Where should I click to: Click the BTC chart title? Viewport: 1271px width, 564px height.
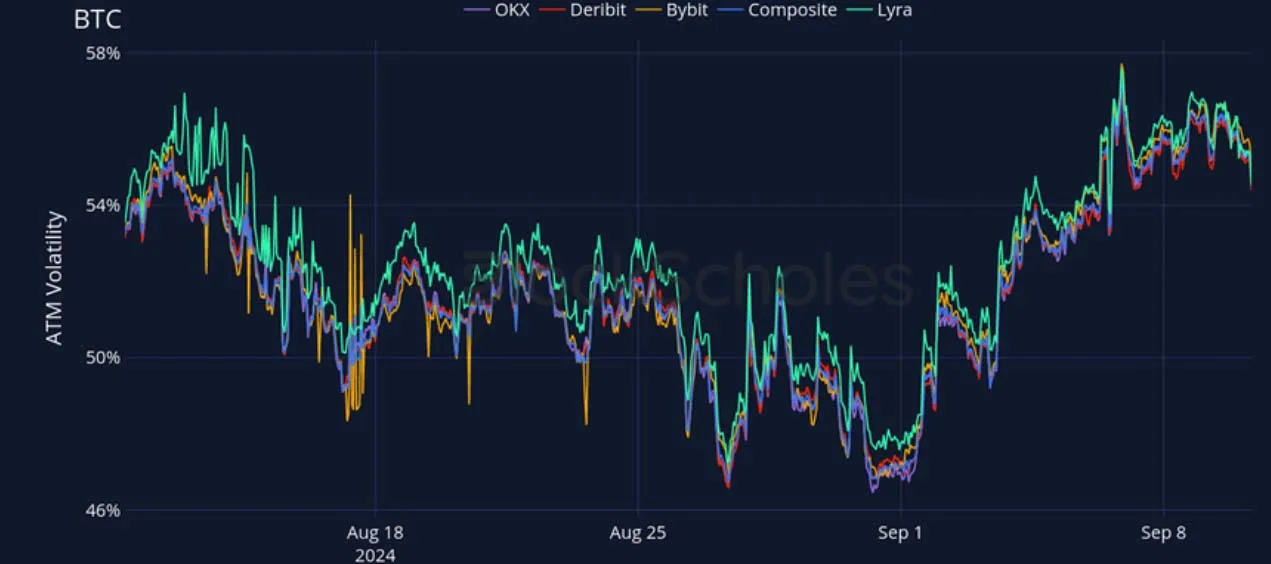tap(97, 19)
